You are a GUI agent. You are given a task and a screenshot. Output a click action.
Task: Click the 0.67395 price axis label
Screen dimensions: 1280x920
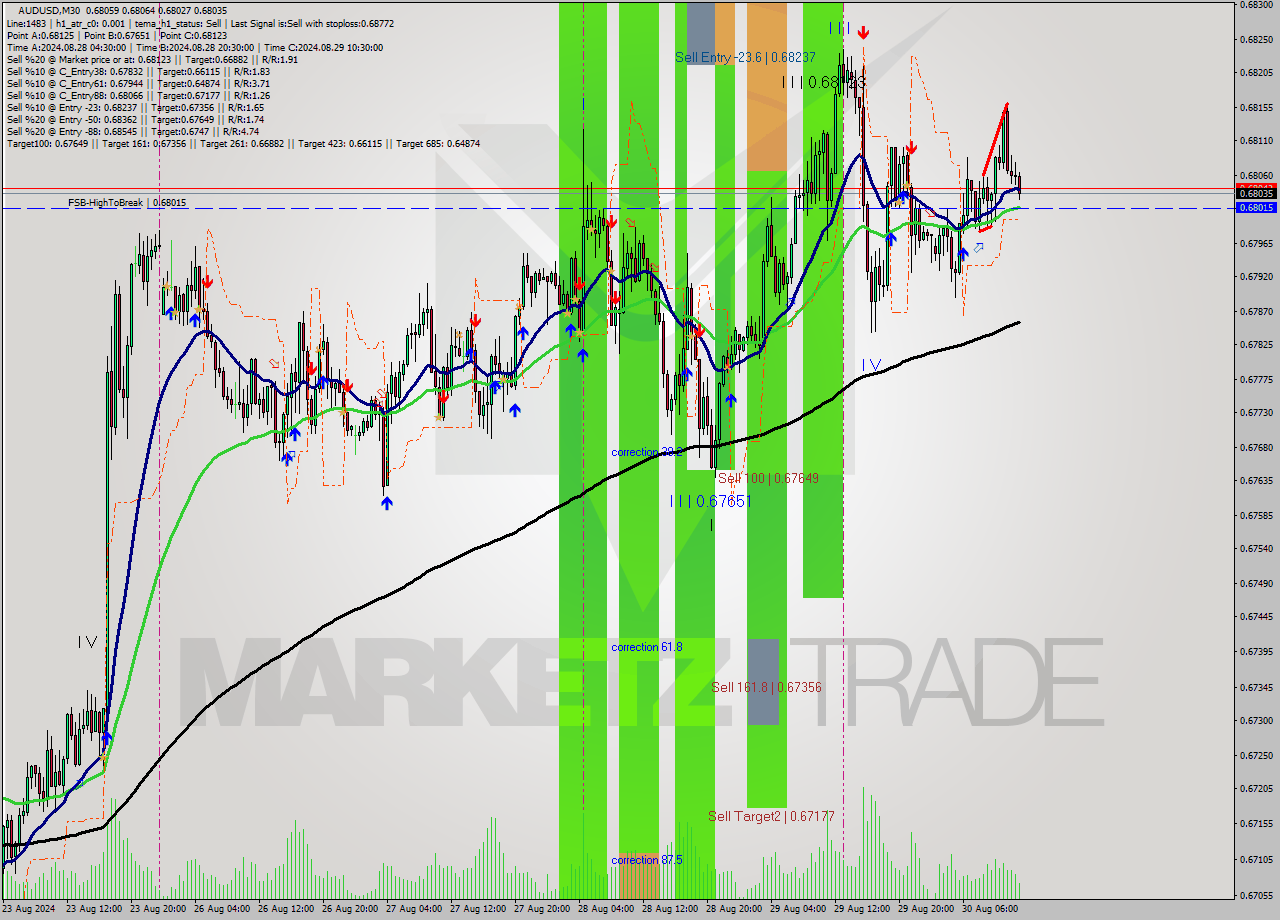1256,652
